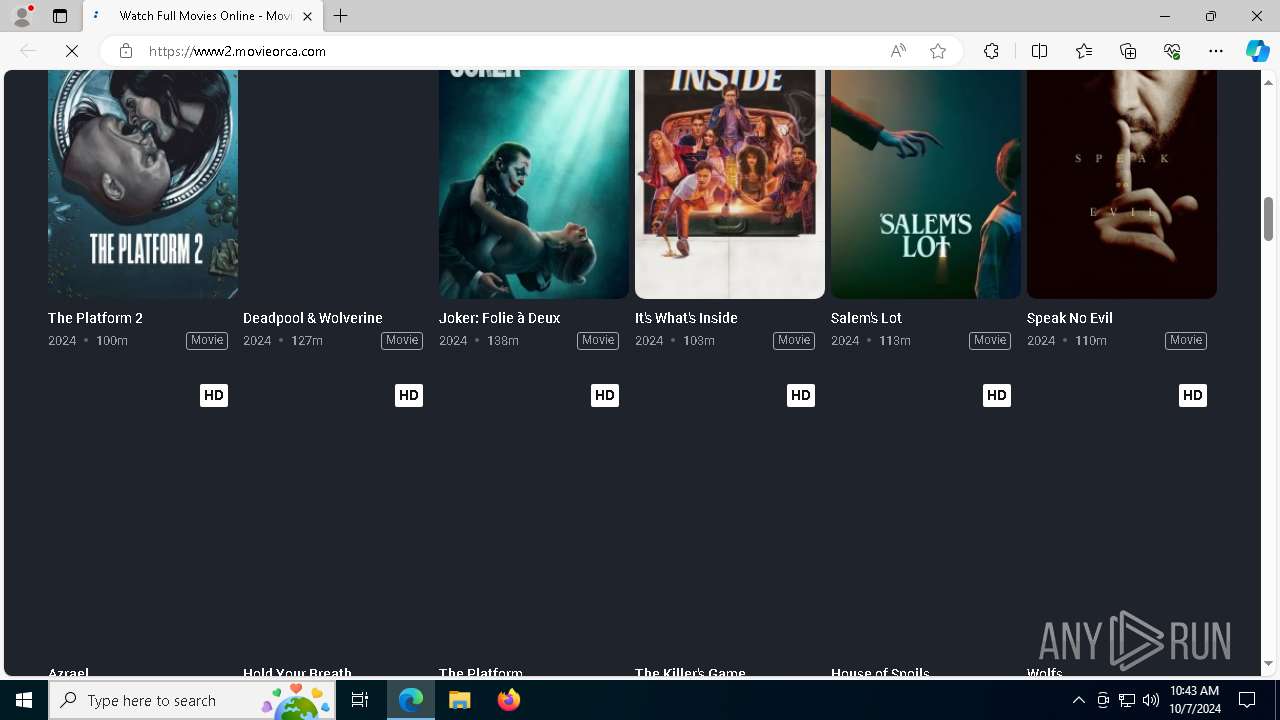
Task: Click the page vertical scrollbar thumb
Action: pyautogui.click(x=1268, y=218)
